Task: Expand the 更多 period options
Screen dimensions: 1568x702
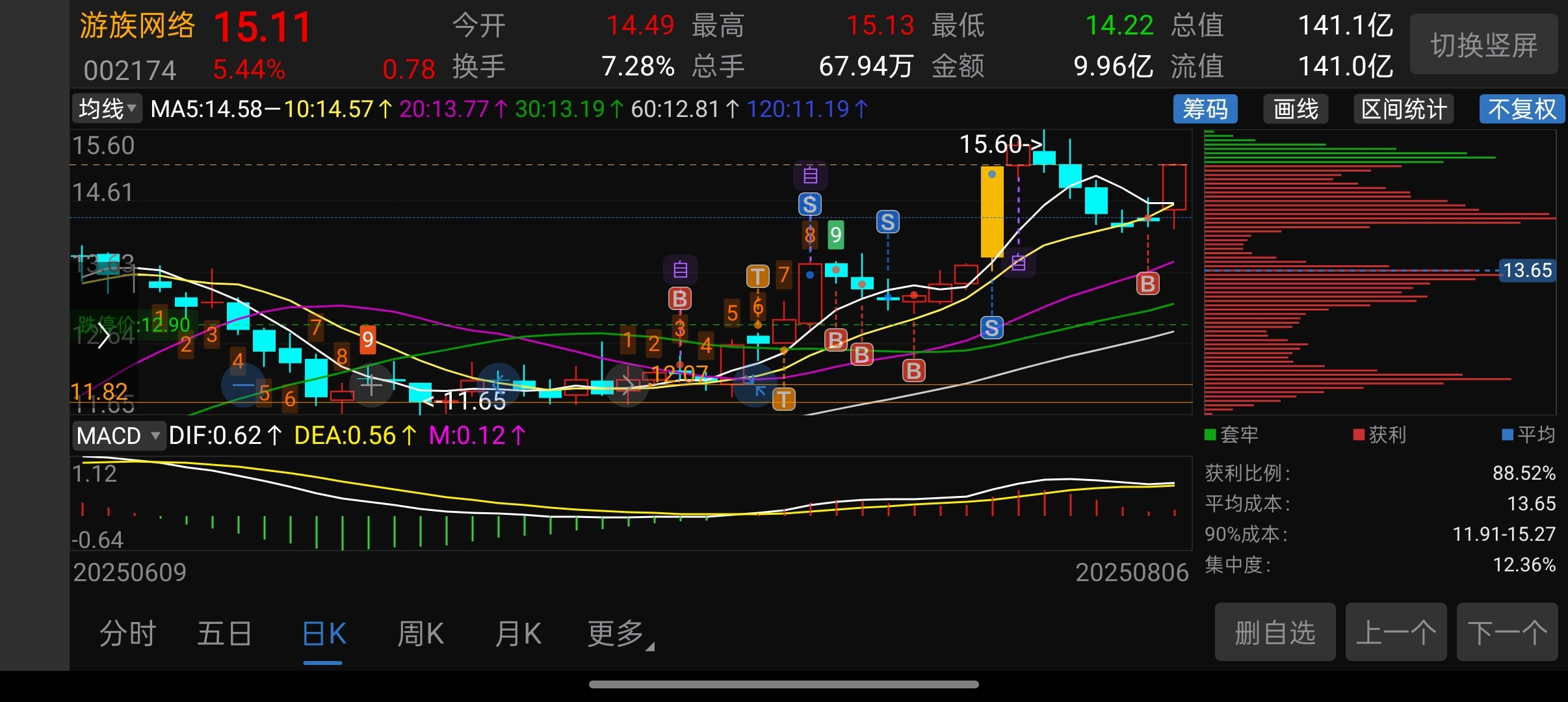Action: (x=621, y=634)
